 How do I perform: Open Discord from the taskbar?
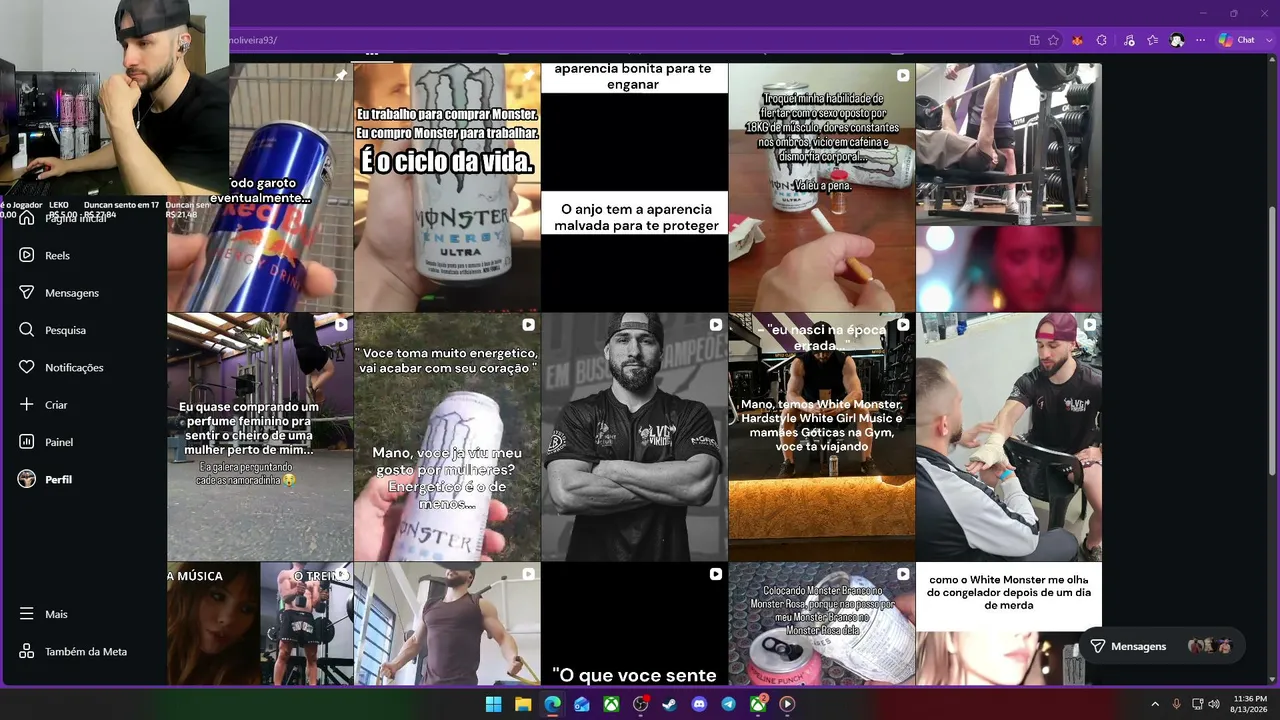699,704
